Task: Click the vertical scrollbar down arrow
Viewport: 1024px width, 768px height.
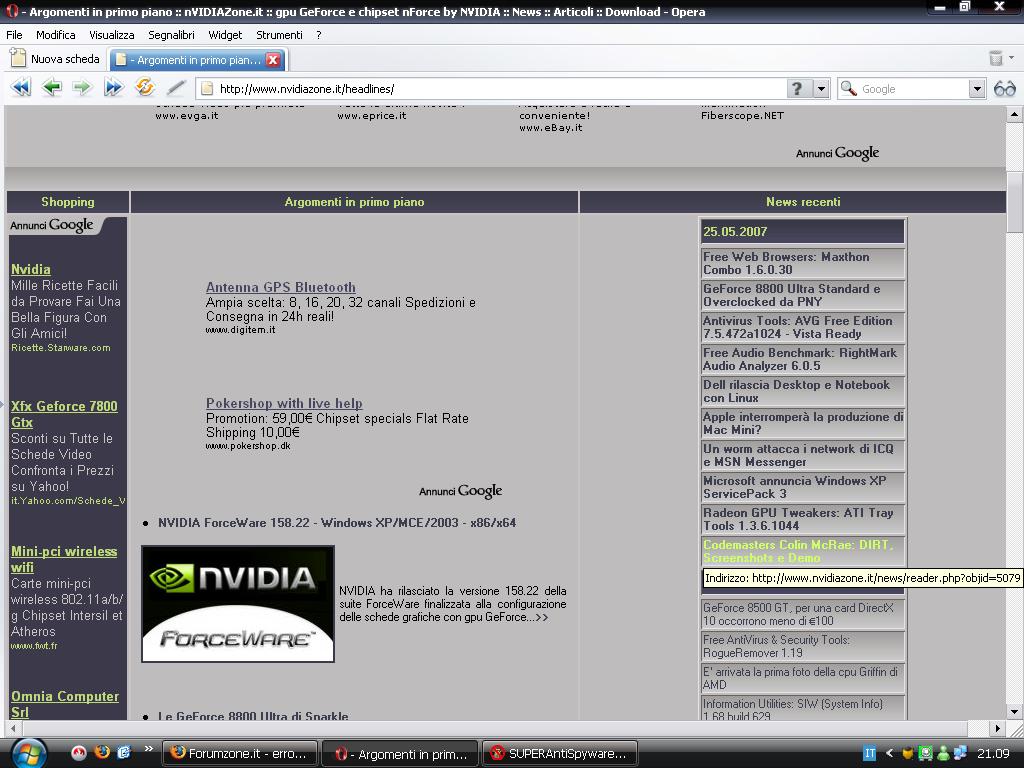Action: [1014, 712]
